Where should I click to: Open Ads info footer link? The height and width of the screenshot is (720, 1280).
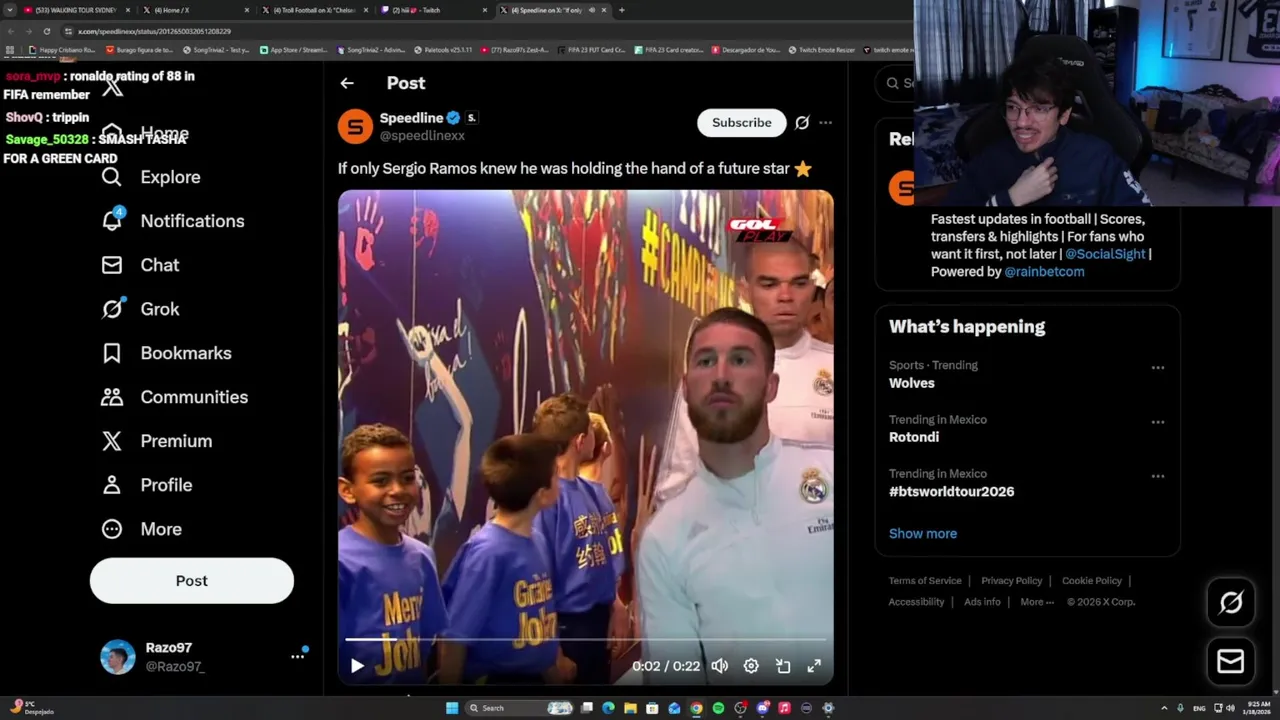point(982,602)
